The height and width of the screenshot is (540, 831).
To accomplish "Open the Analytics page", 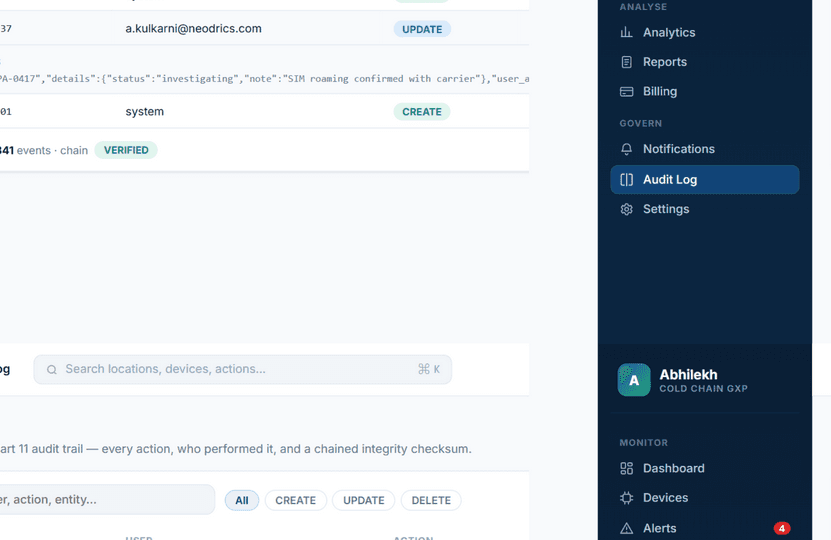I will click(x=704, y=32).
